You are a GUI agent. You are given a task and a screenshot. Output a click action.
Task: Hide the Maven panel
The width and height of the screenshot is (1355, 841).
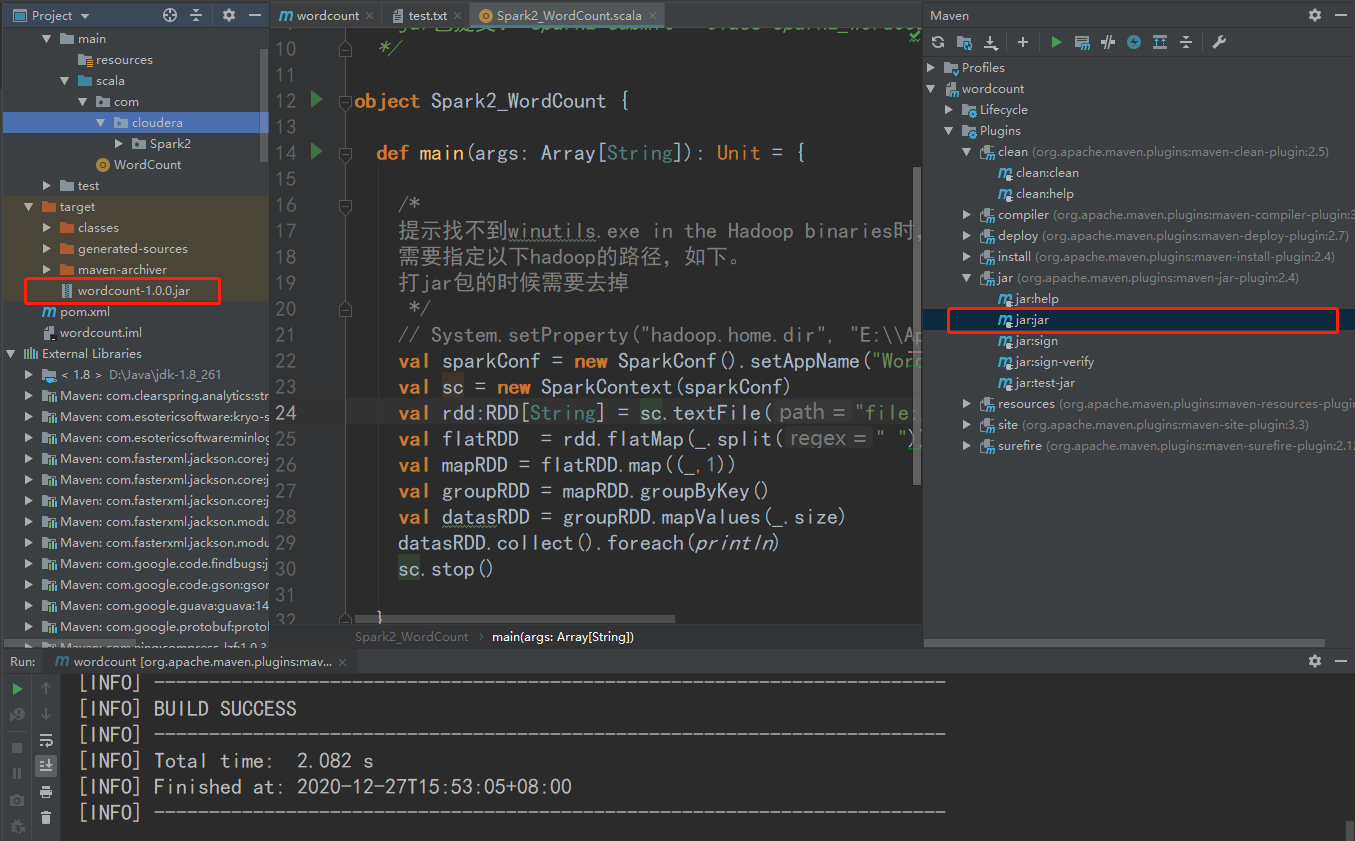pos(1340,15)
